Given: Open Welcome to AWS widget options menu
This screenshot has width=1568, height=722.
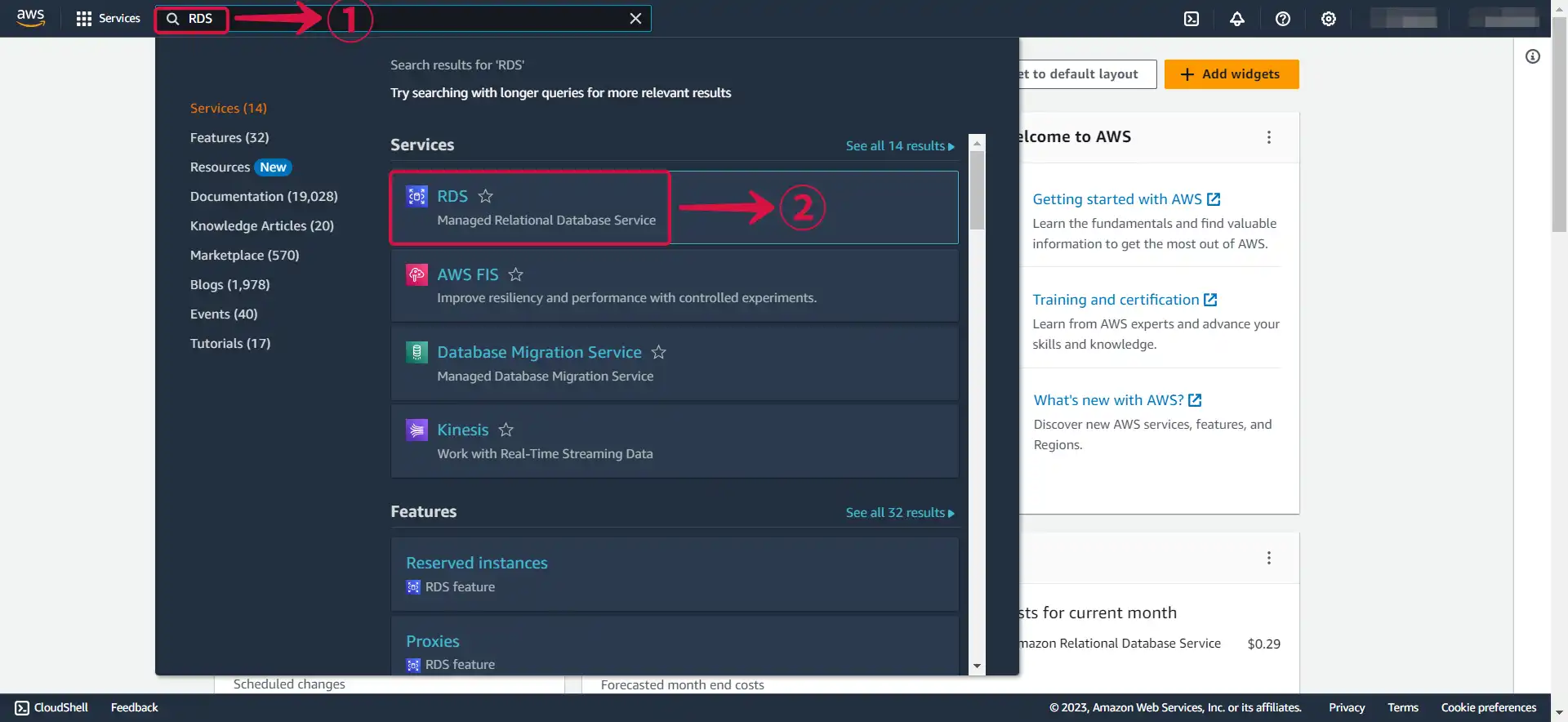Looking at the screenshot, I should pos(1269,137).
